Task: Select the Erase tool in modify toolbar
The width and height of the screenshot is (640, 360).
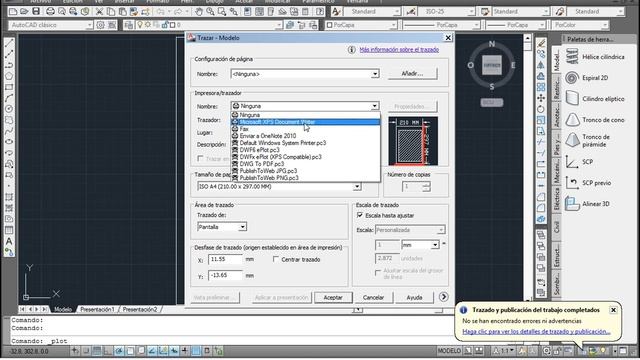Action: (x=541, y=43)
